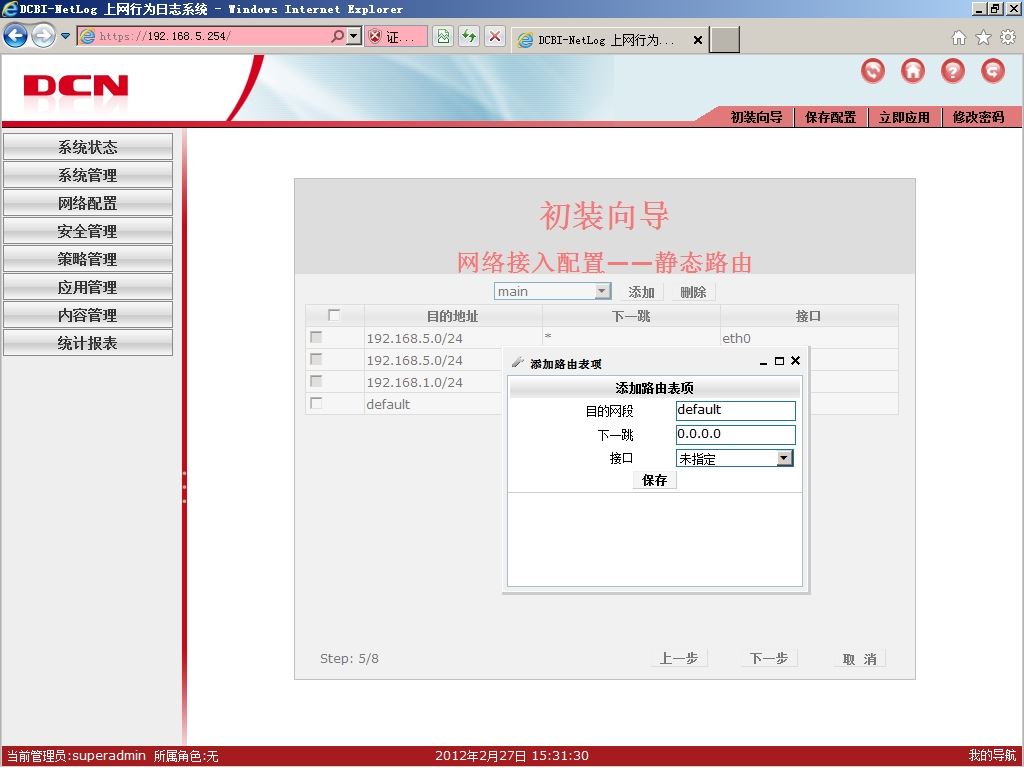This screenshot has width=1024, height=768.
Task: Open 策略管理 menu
Action: pyautogui.click(x=88, y=259)
